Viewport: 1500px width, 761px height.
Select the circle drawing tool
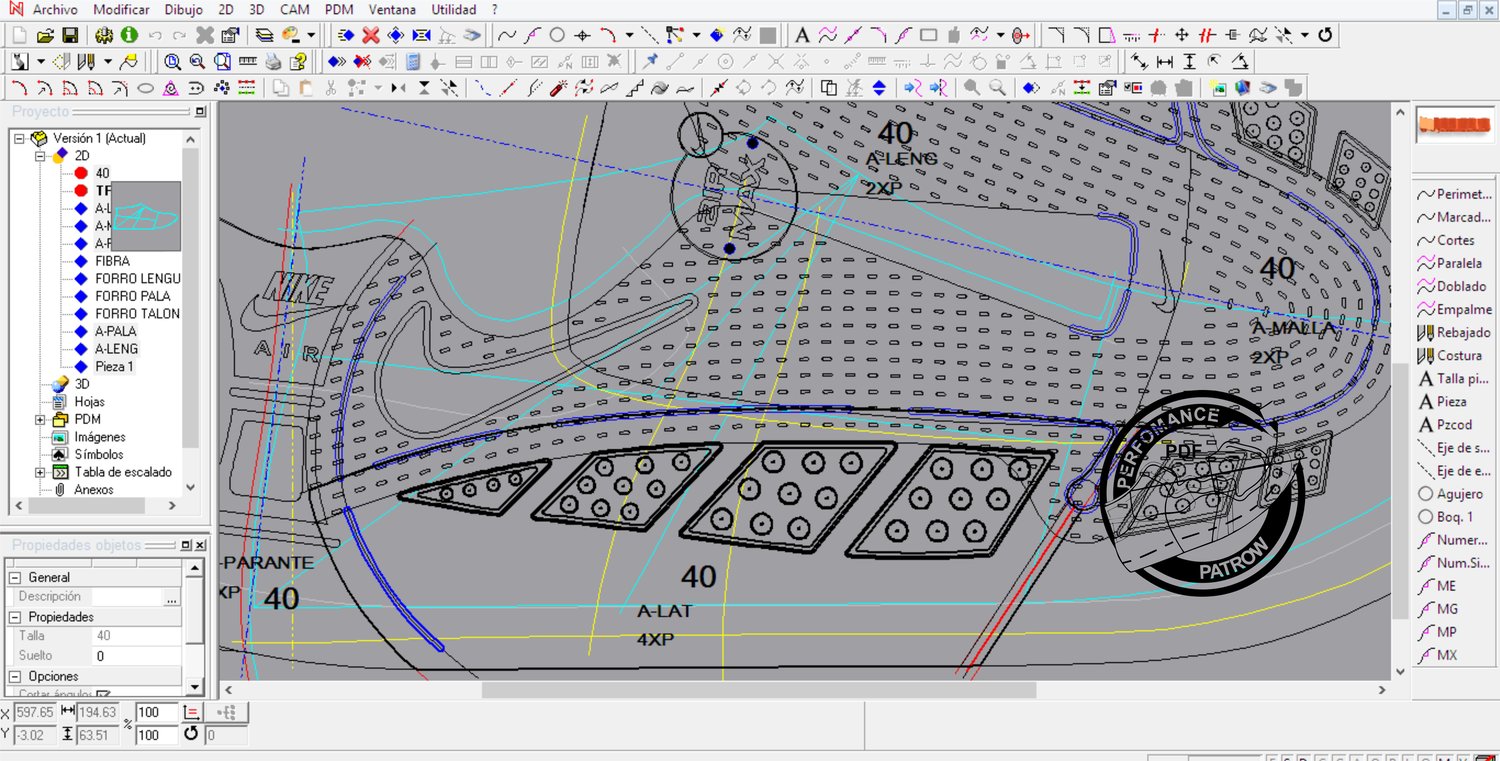pyautogui.click(x=557, y=35)
